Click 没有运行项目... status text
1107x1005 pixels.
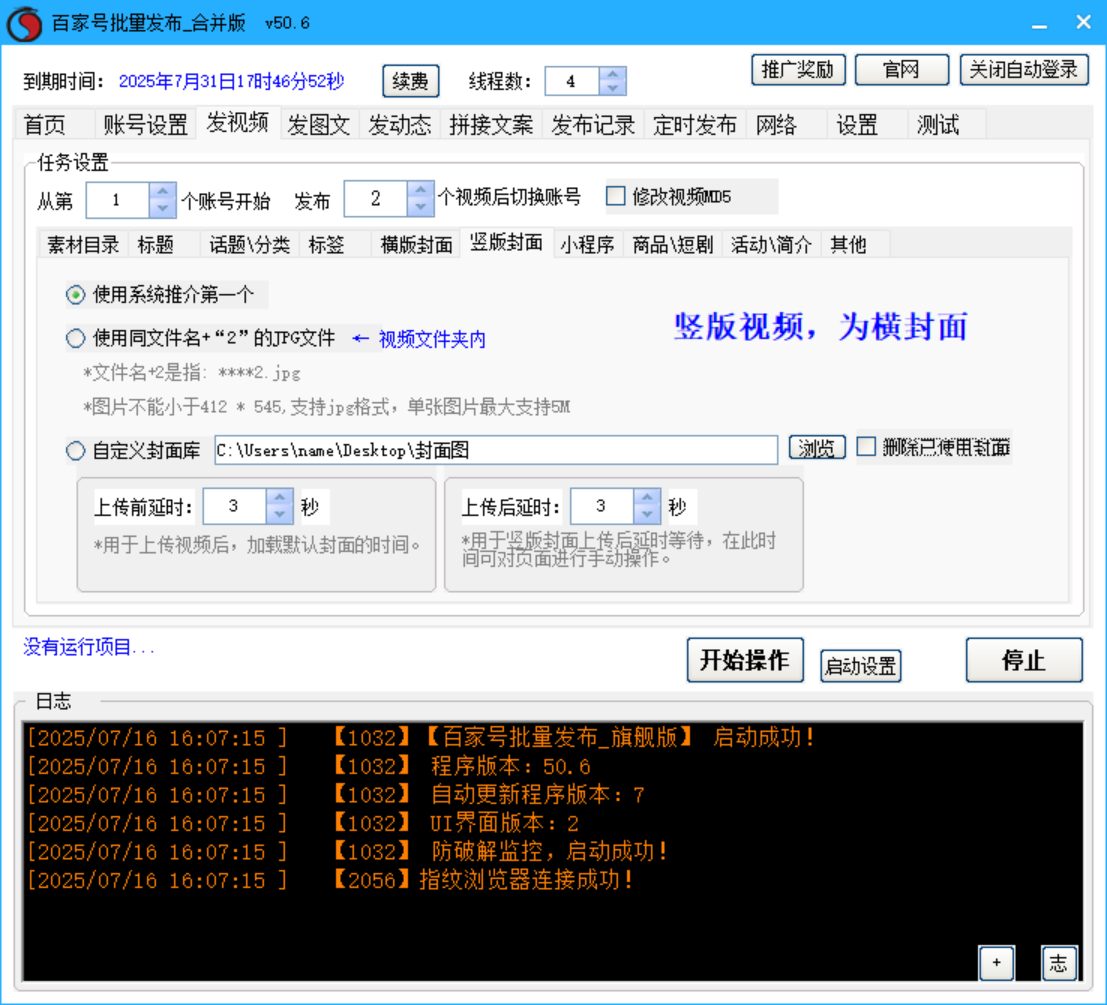point(89,646)
